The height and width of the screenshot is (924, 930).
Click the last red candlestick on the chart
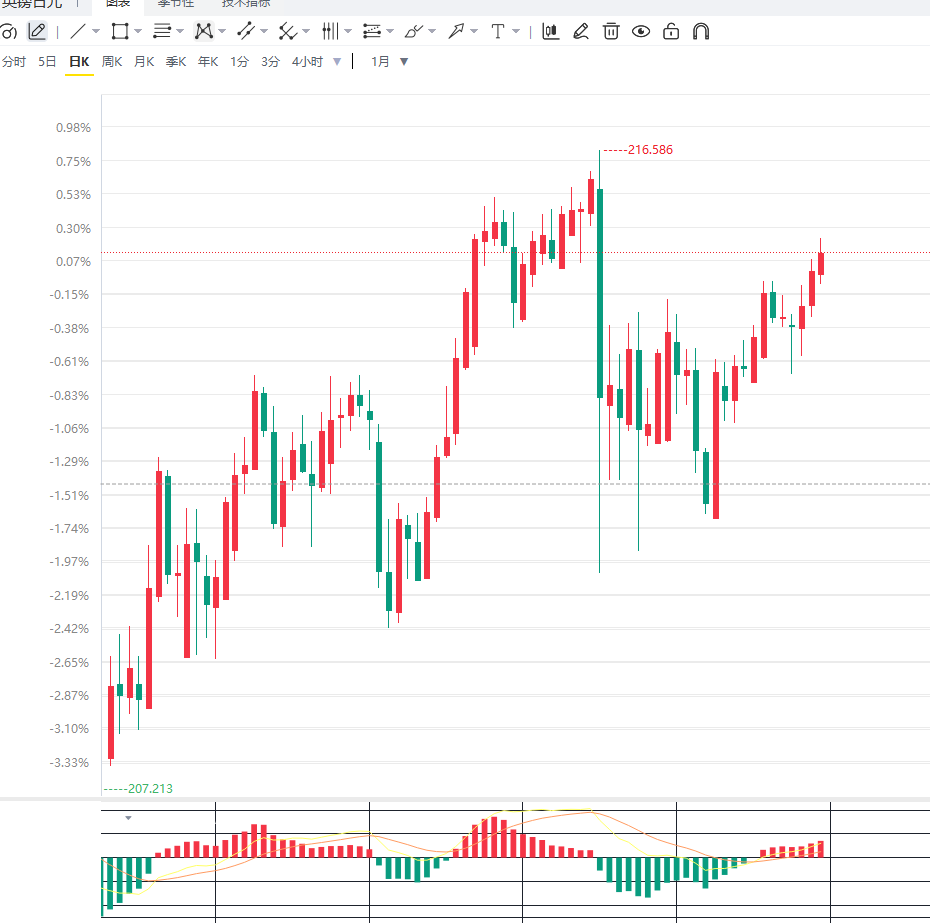(821, 263)
